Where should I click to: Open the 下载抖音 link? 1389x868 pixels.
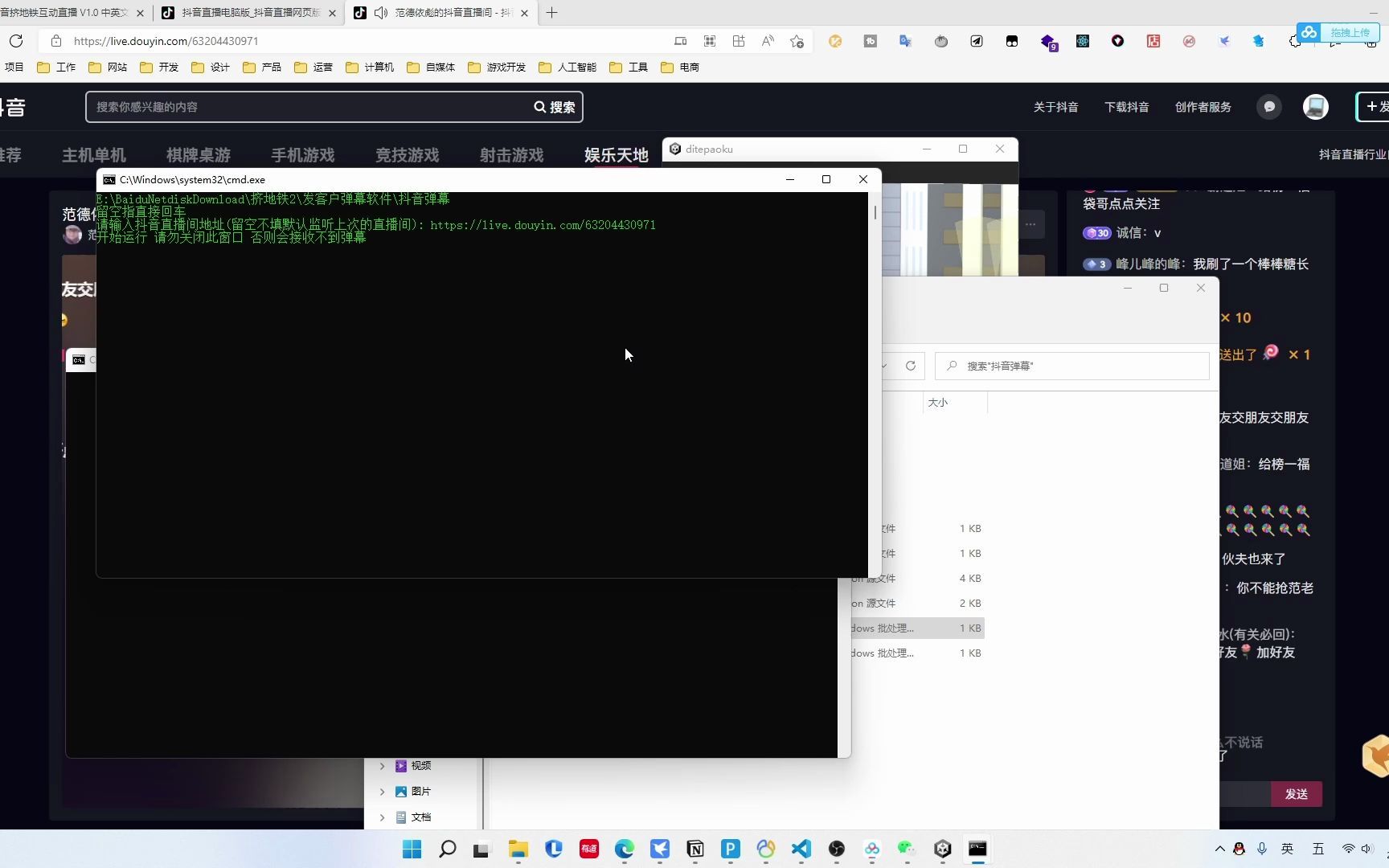(x=1127, y=107)
